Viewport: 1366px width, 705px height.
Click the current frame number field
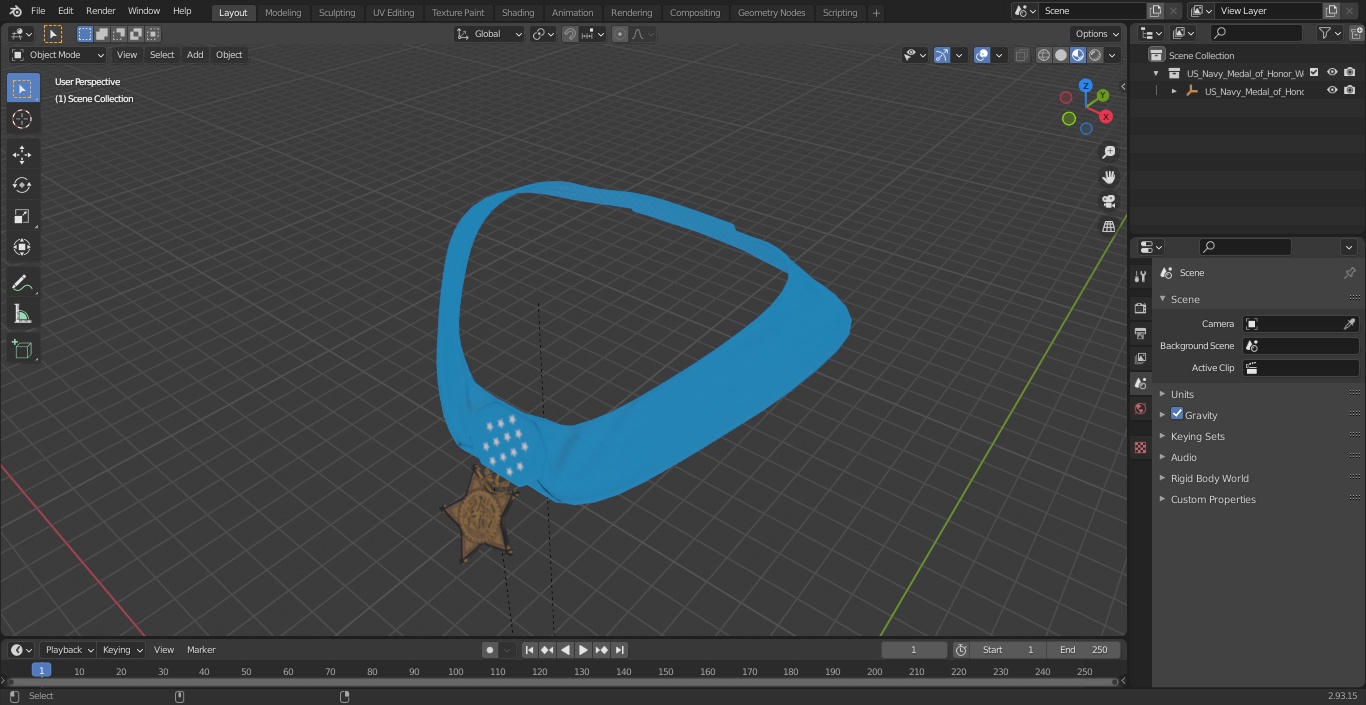pyautogui.click(x=914, y=650)
